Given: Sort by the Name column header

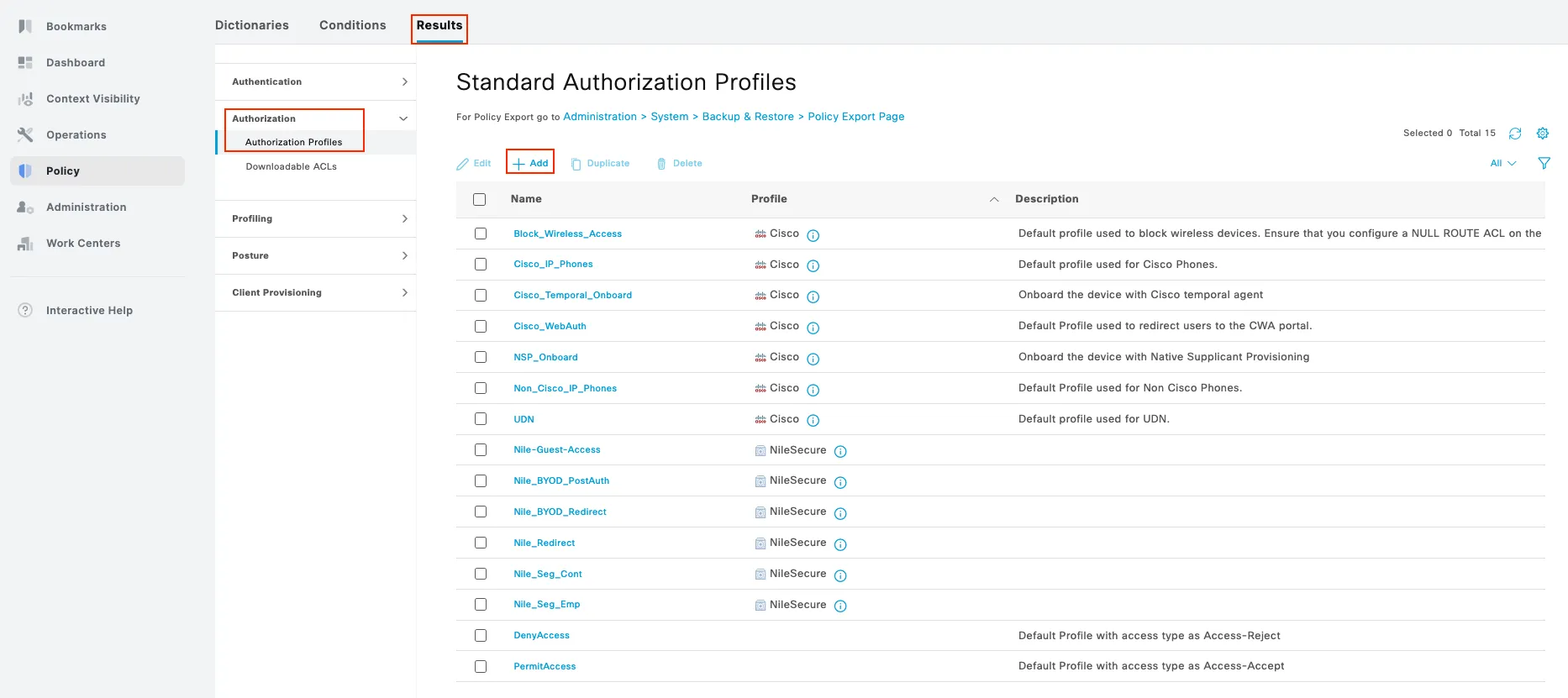Looking at the screenshot, I should (526, 199).
